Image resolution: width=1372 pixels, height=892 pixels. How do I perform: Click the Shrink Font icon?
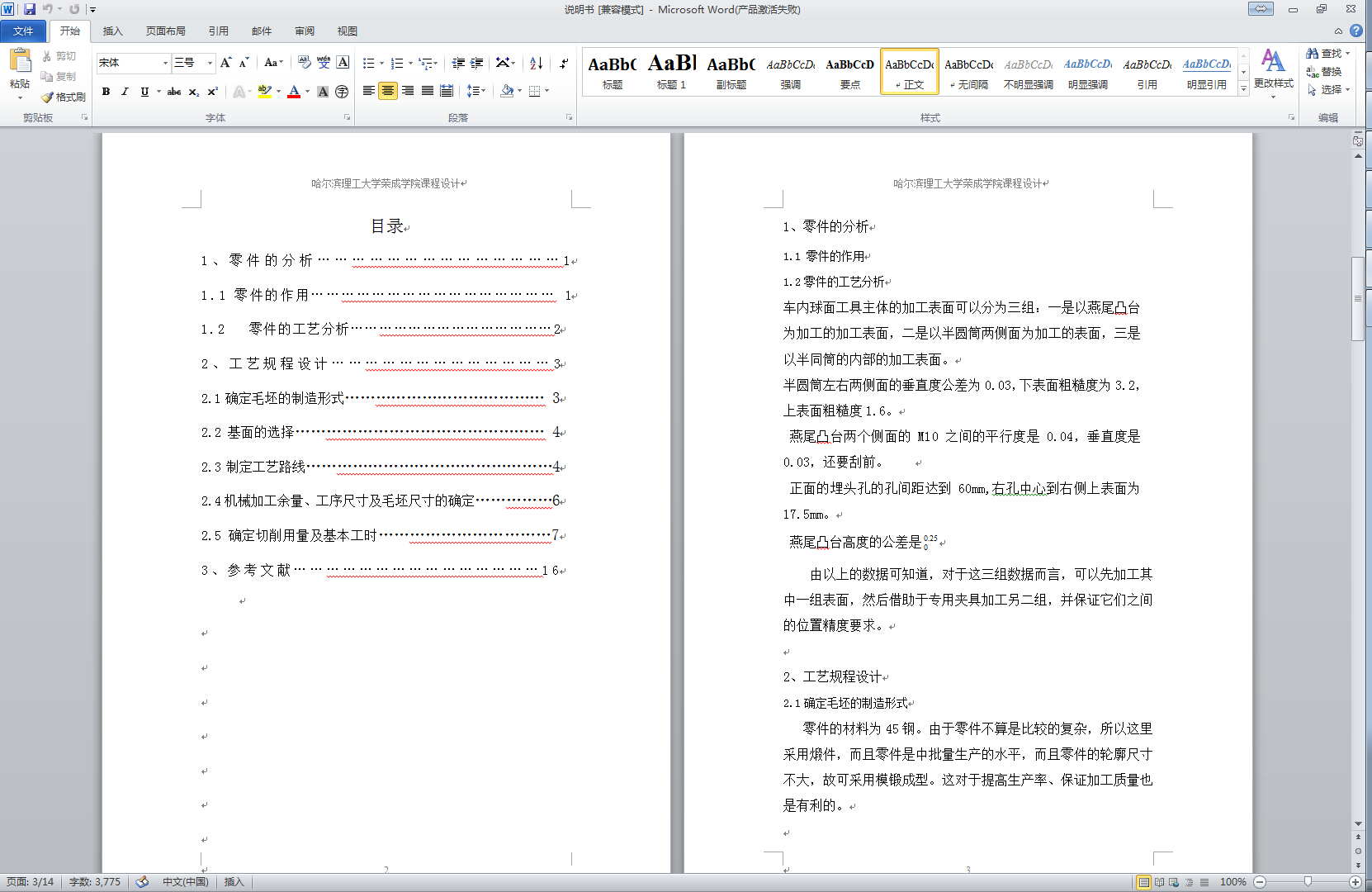pyautogui.click(x=244, y=63)
